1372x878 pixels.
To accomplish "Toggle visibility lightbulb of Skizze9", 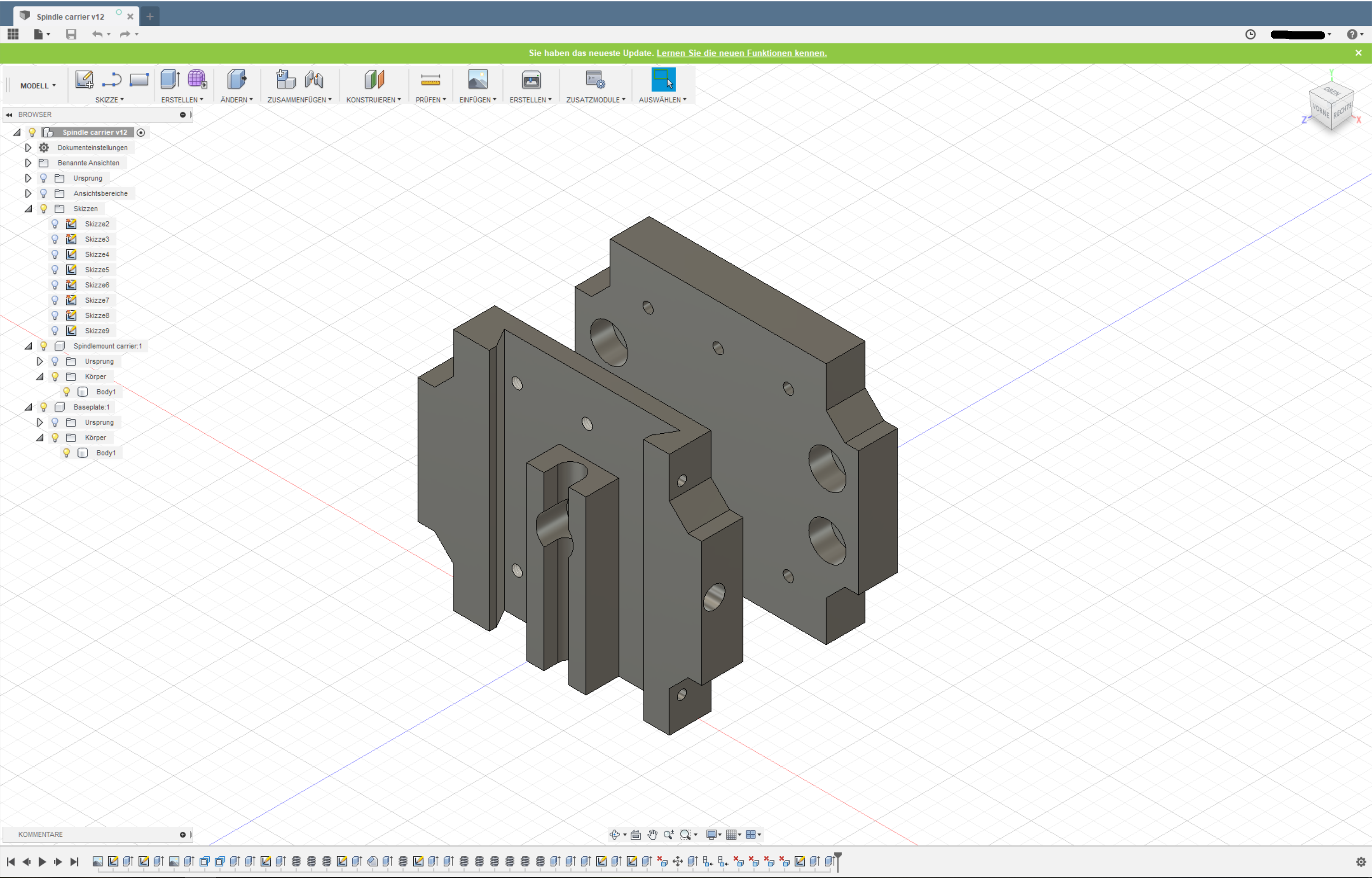I will coord(55,331).
